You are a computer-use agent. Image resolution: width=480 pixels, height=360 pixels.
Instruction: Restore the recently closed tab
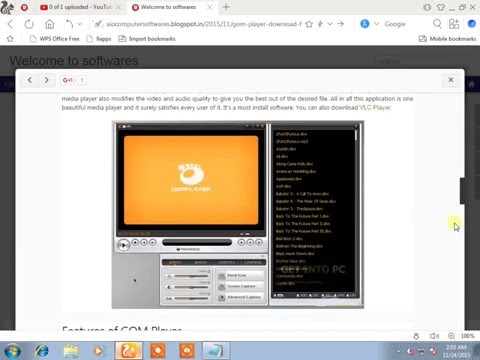point(69,24)
